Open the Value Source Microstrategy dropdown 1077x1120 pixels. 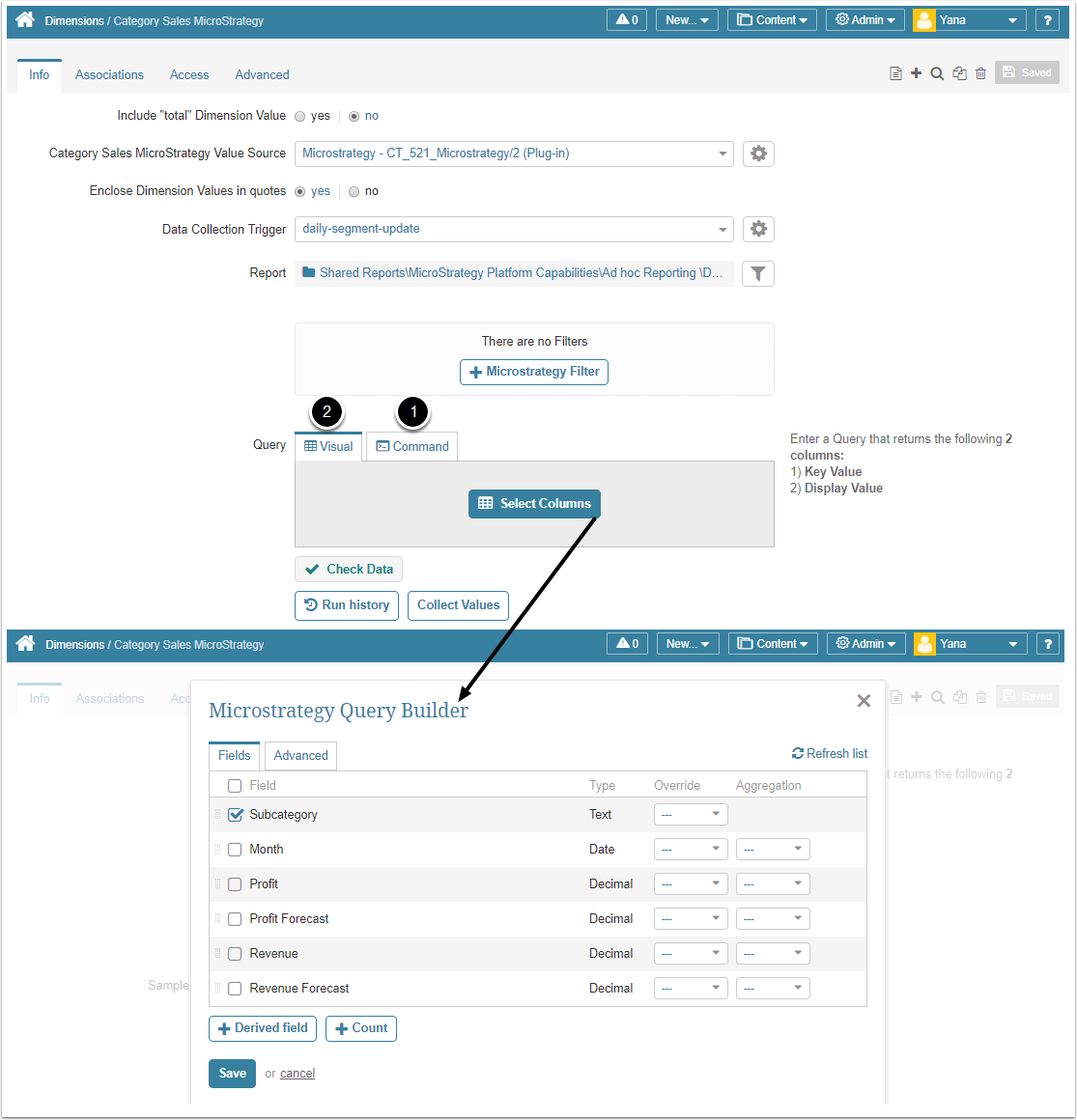514,154
